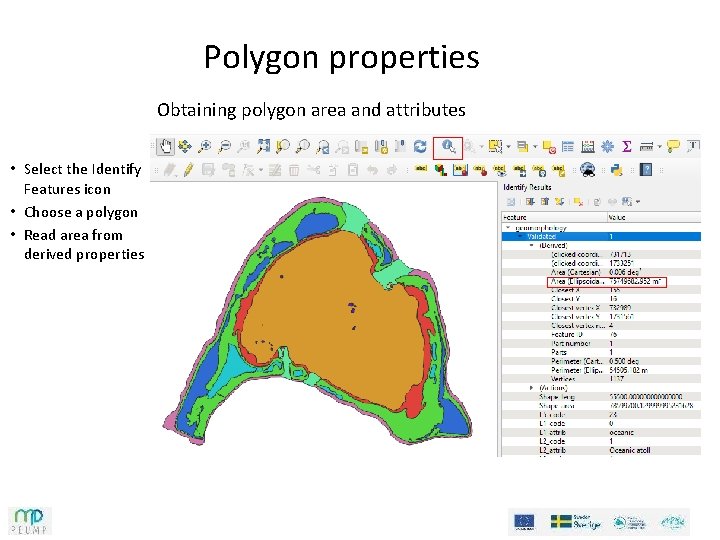The image size is (720, 540).
Task: Select the Identify Features tool
Action: (448, 147)
